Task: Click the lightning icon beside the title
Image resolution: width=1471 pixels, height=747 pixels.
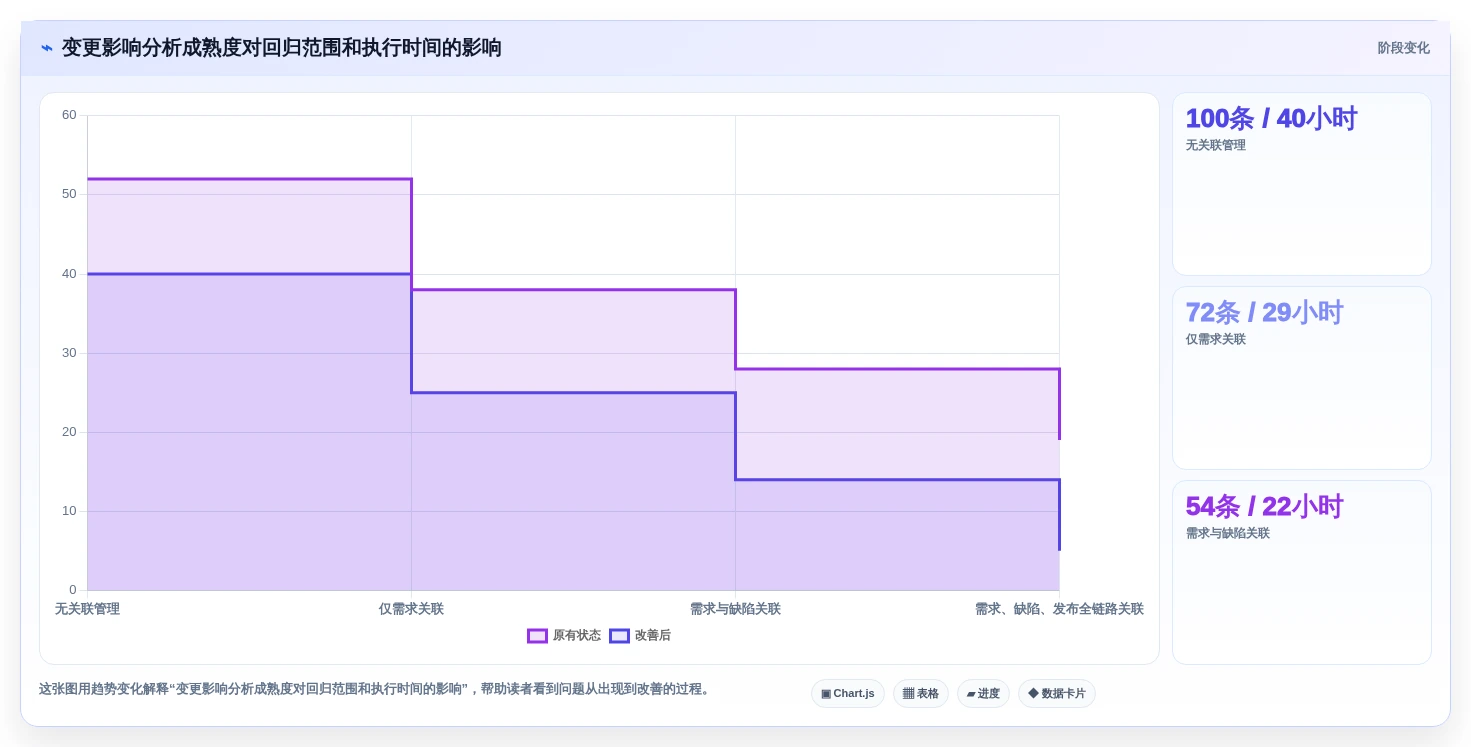Action: click(47, 48)
